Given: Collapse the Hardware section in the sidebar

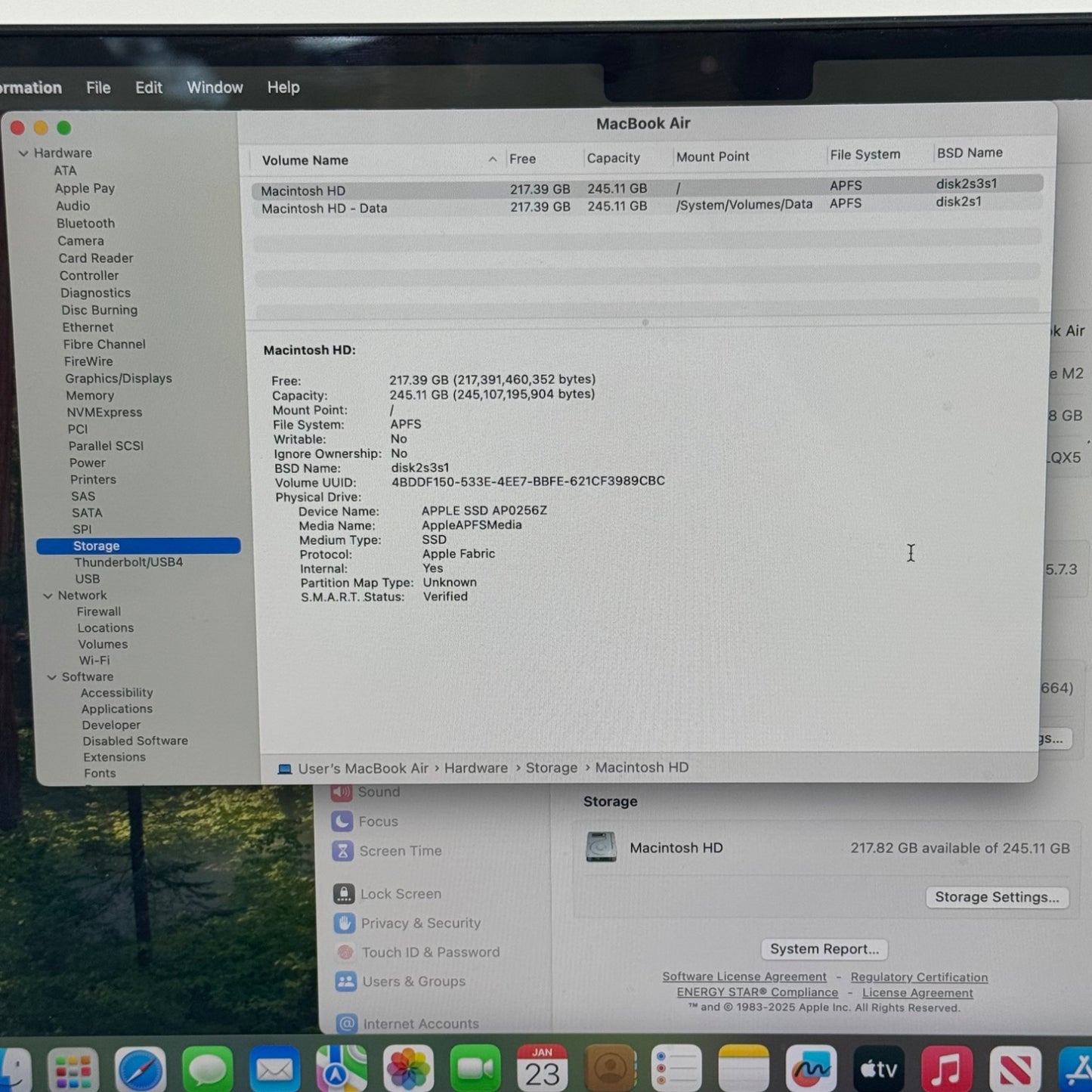Looking at the screenshot, I should (x=23, y=153).
